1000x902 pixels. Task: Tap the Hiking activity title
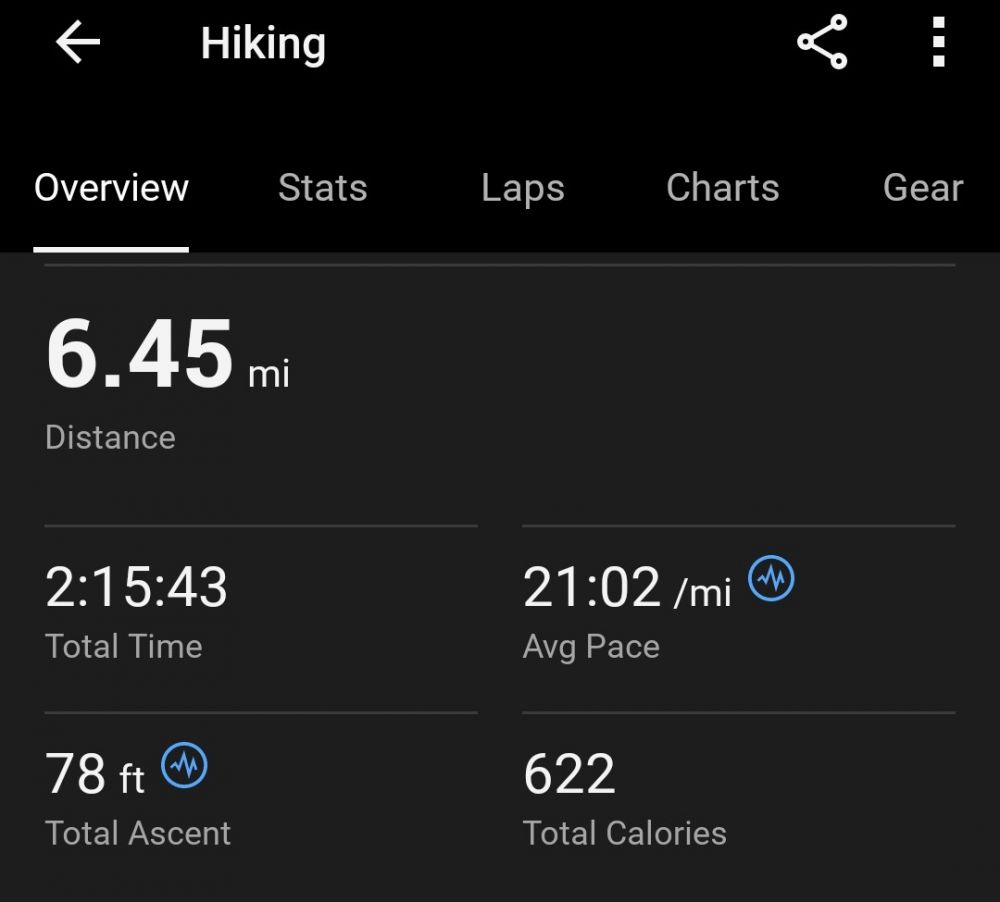point(263,44)
